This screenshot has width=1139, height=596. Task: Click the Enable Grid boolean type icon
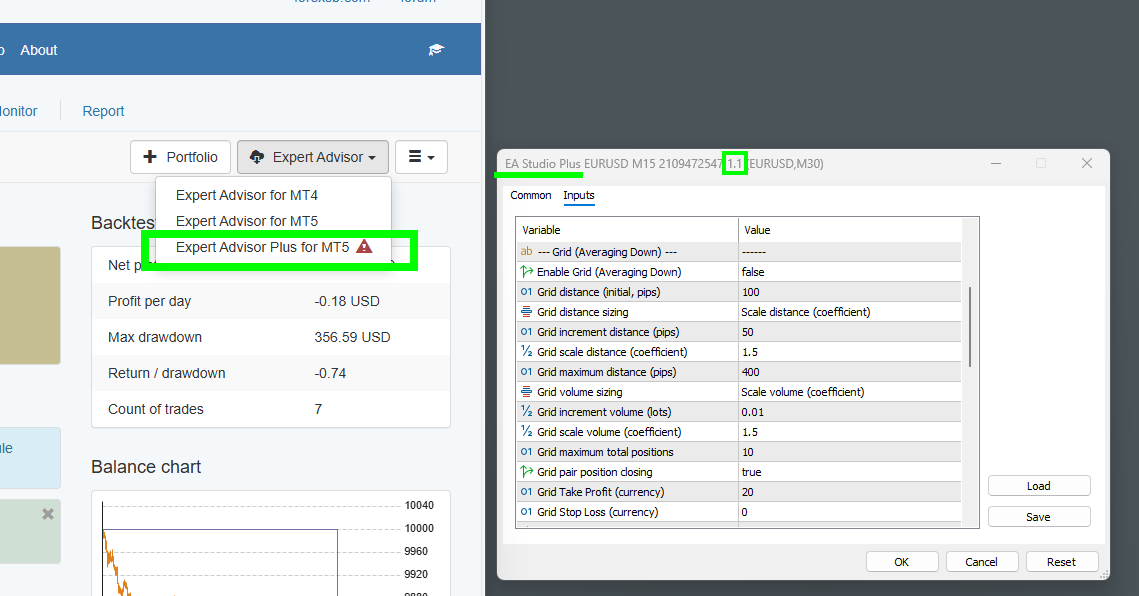point(526,272)
